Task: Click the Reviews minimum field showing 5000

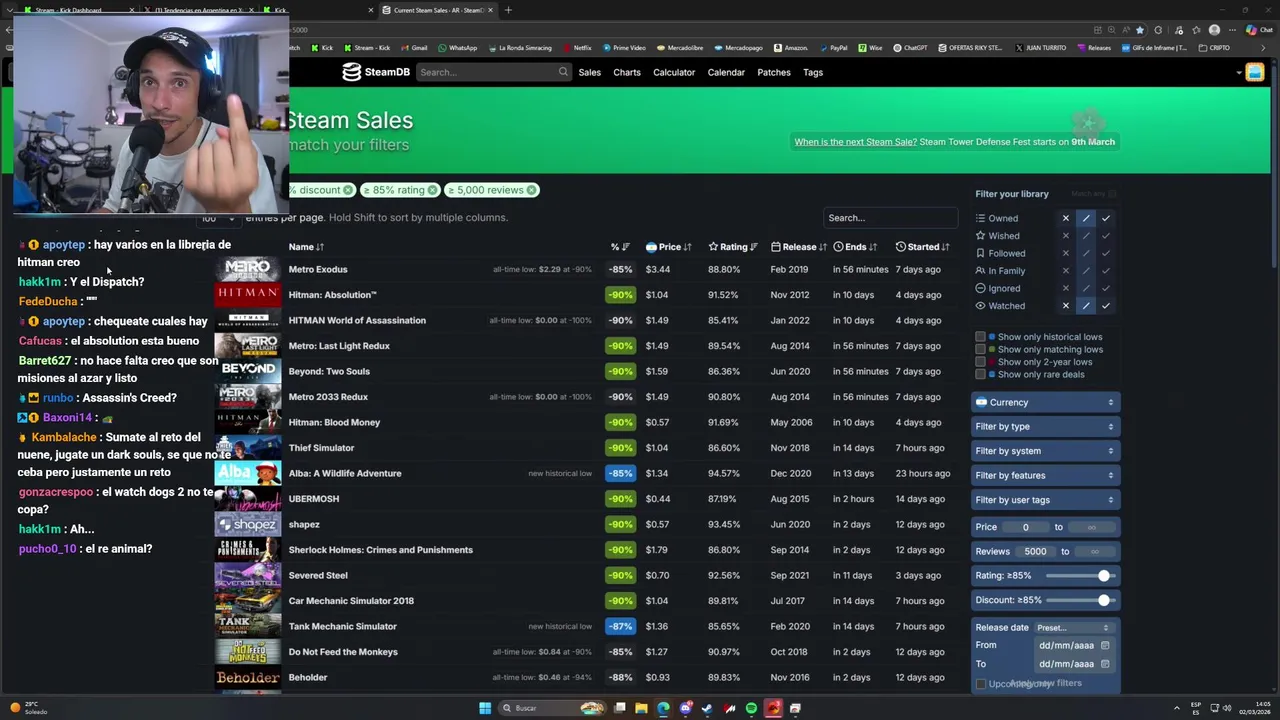Action: pos(1035,551)
